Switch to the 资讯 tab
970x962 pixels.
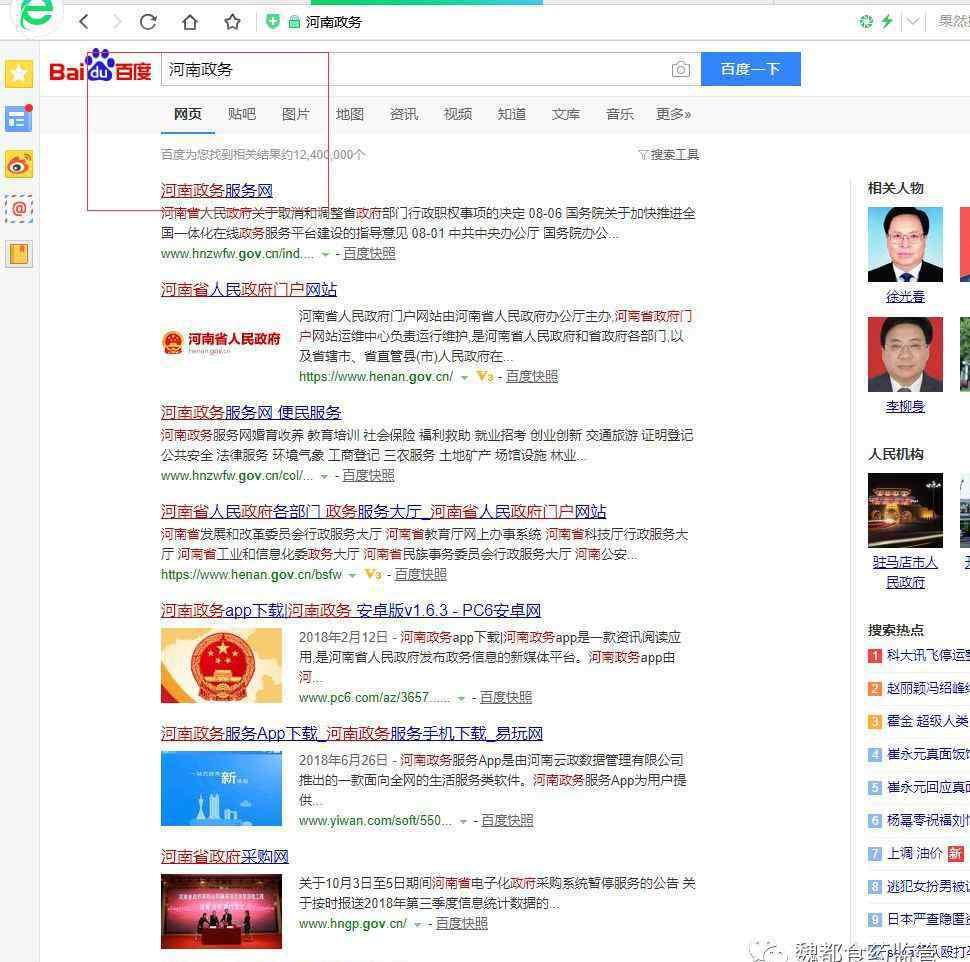coord(403,114)
